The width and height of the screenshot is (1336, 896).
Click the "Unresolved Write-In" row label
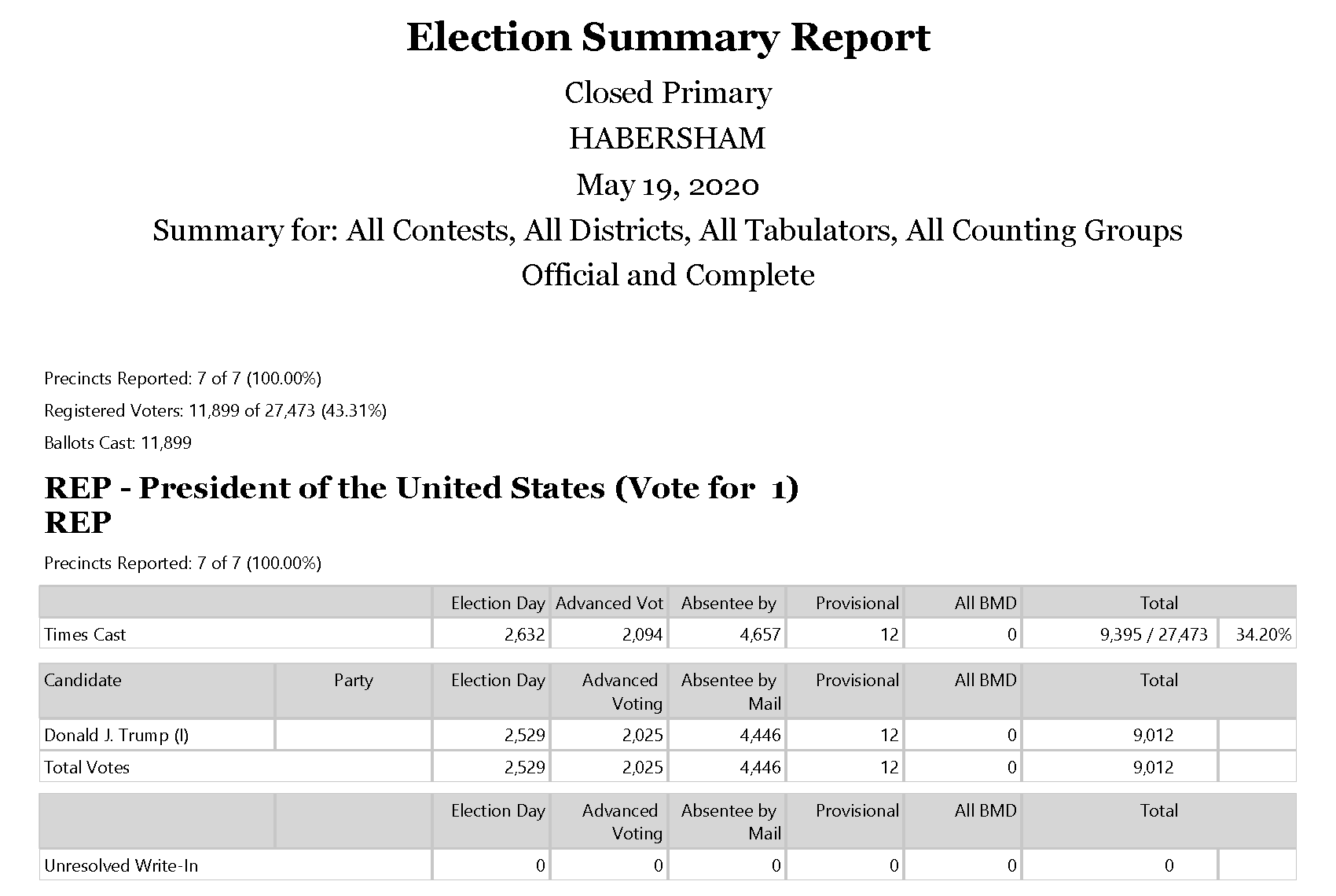coord(121,866)
